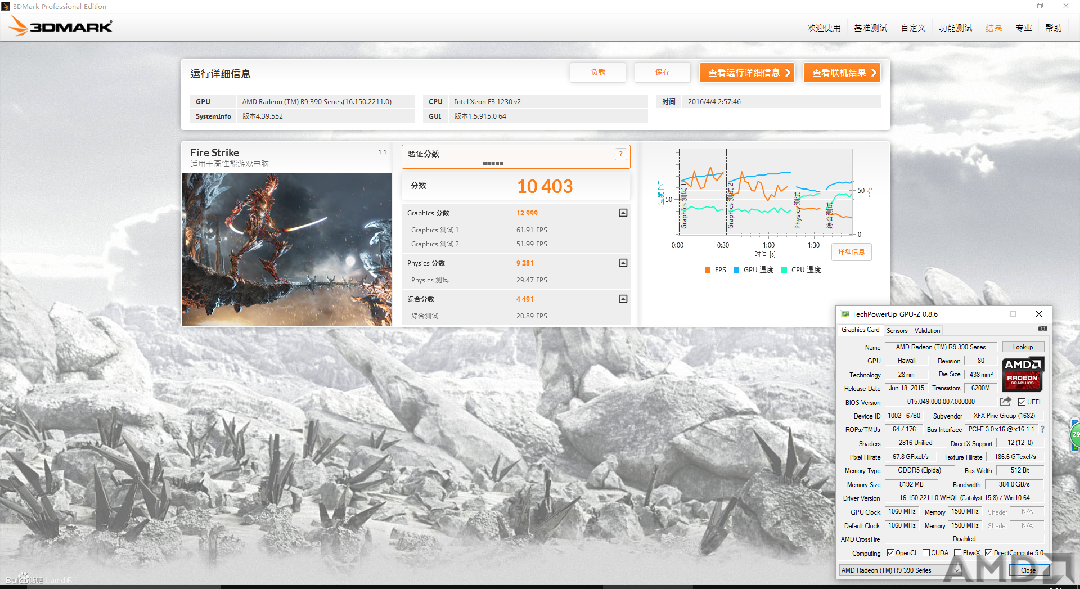
Task: Click the FPS and temperature line chart
Action: coord(767,193)
